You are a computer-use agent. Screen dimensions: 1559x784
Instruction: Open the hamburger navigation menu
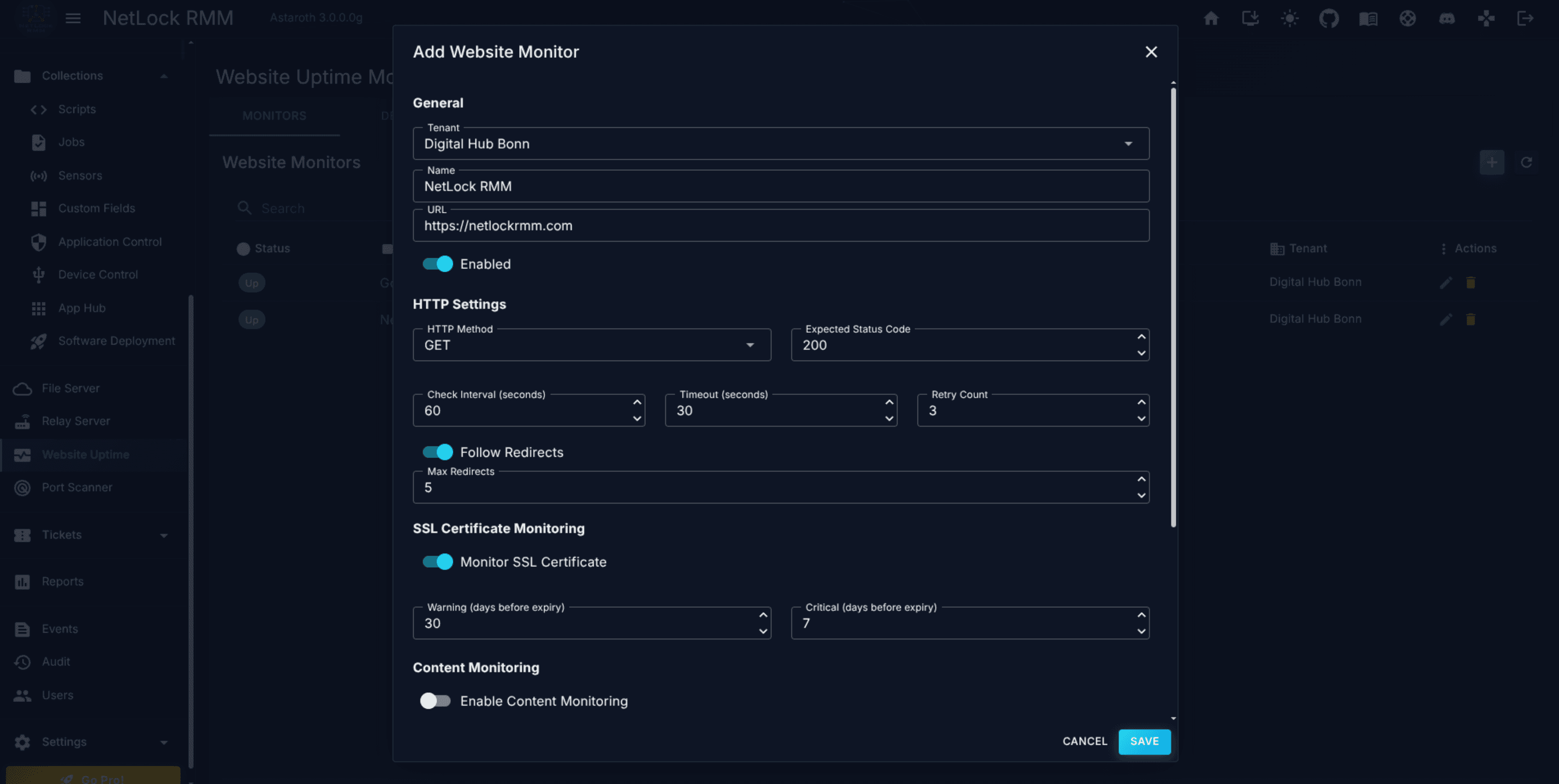(x=73, y=18)
